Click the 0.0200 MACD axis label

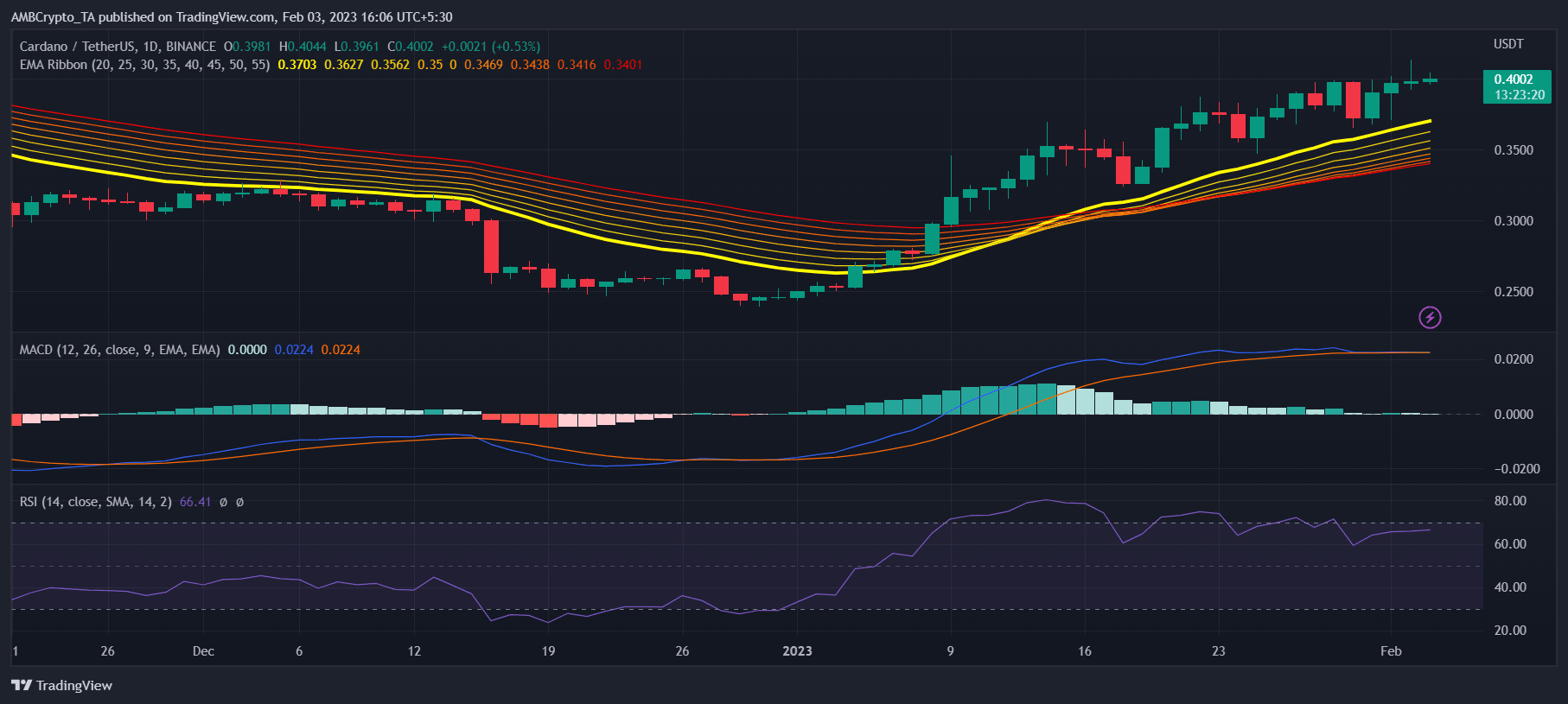click(1514, 359)
